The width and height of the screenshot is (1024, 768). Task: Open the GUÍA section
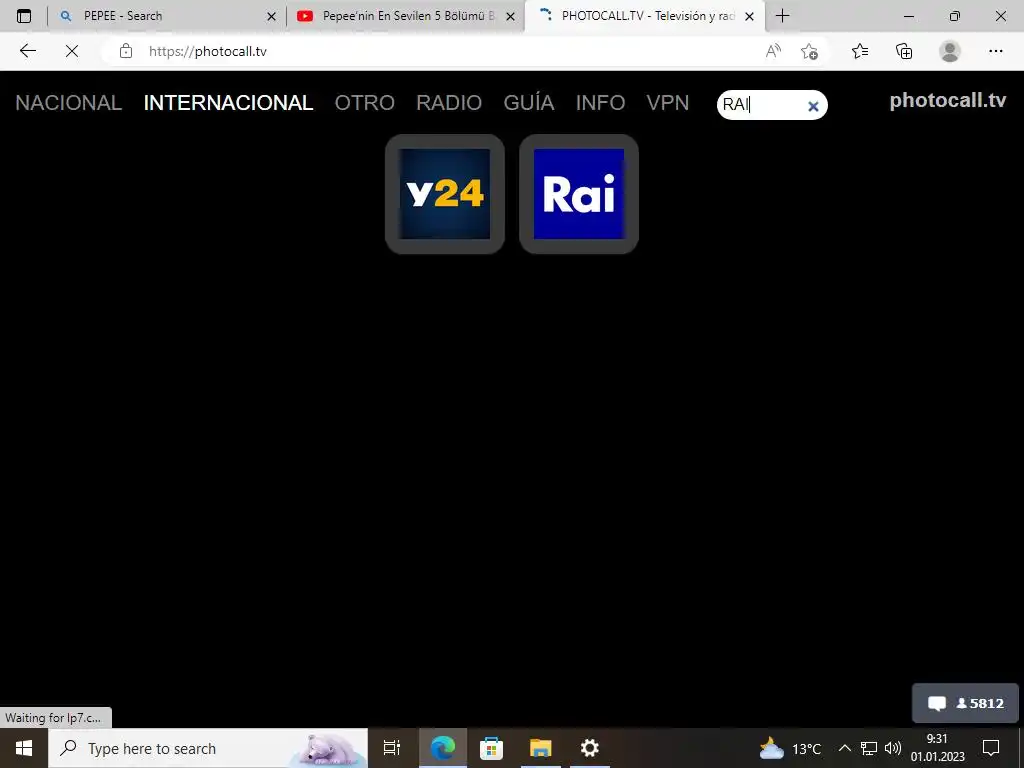tap(528, 103)
